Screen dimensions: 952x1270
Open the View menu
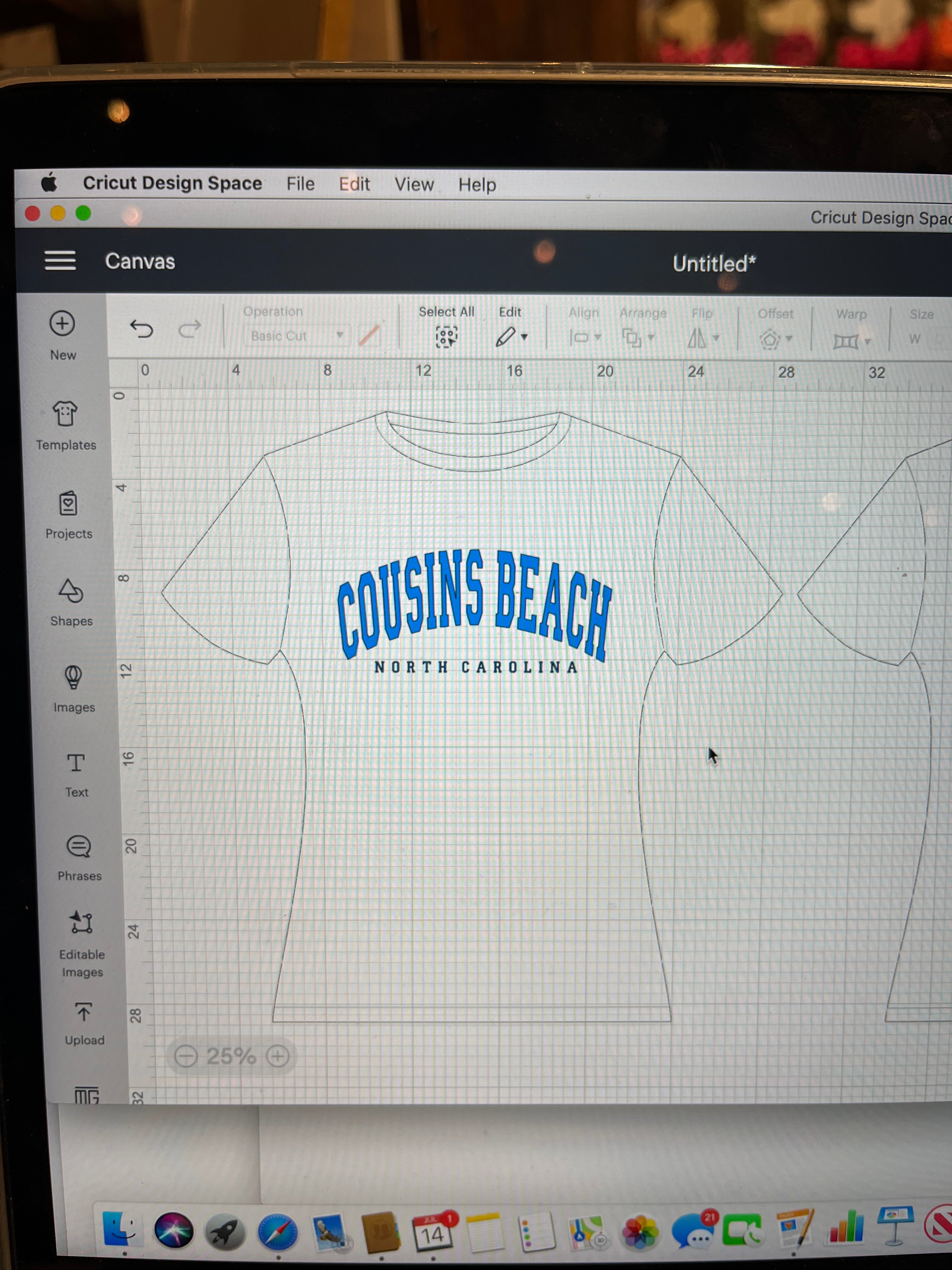coord(414,185)
